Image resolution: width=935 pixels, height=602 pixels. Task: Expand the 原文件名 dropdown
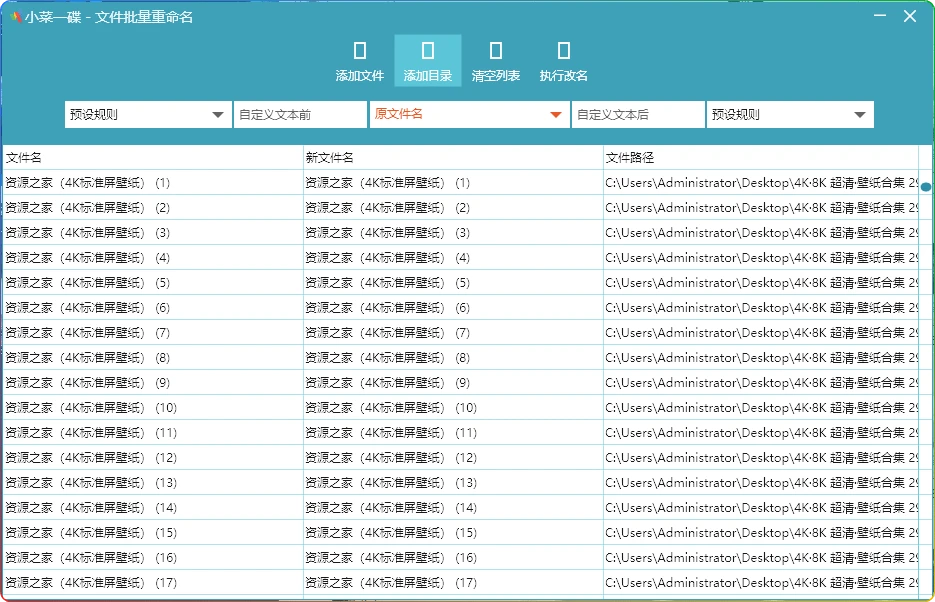pyautogui.click(x=469, y=115)
